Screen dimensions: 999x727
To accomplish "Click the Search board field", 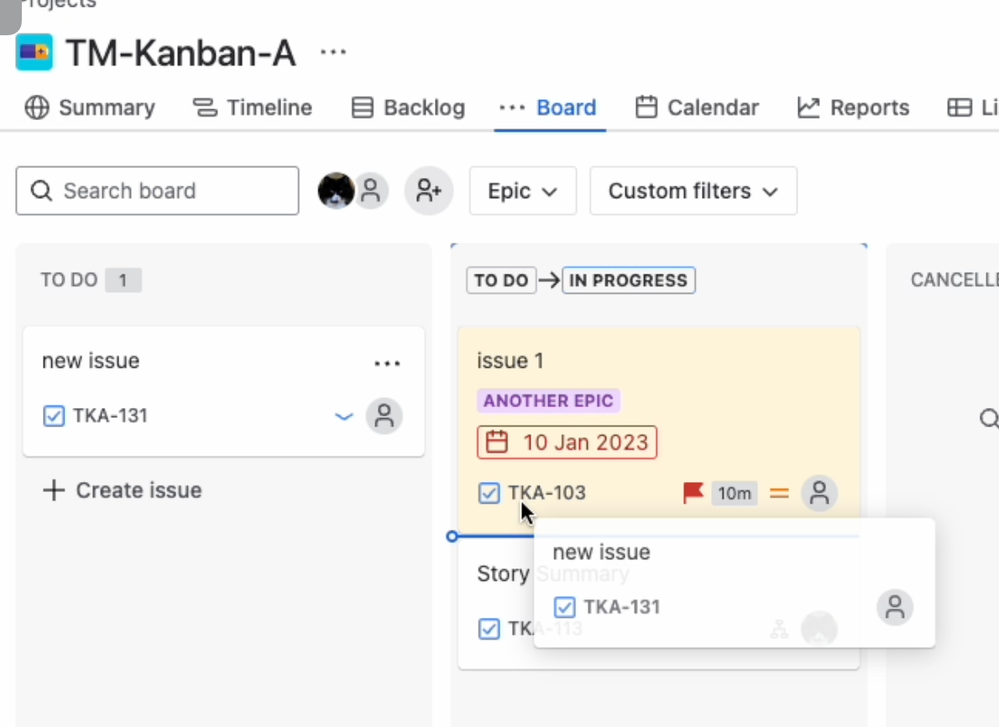I will click(x=157, y=191).
